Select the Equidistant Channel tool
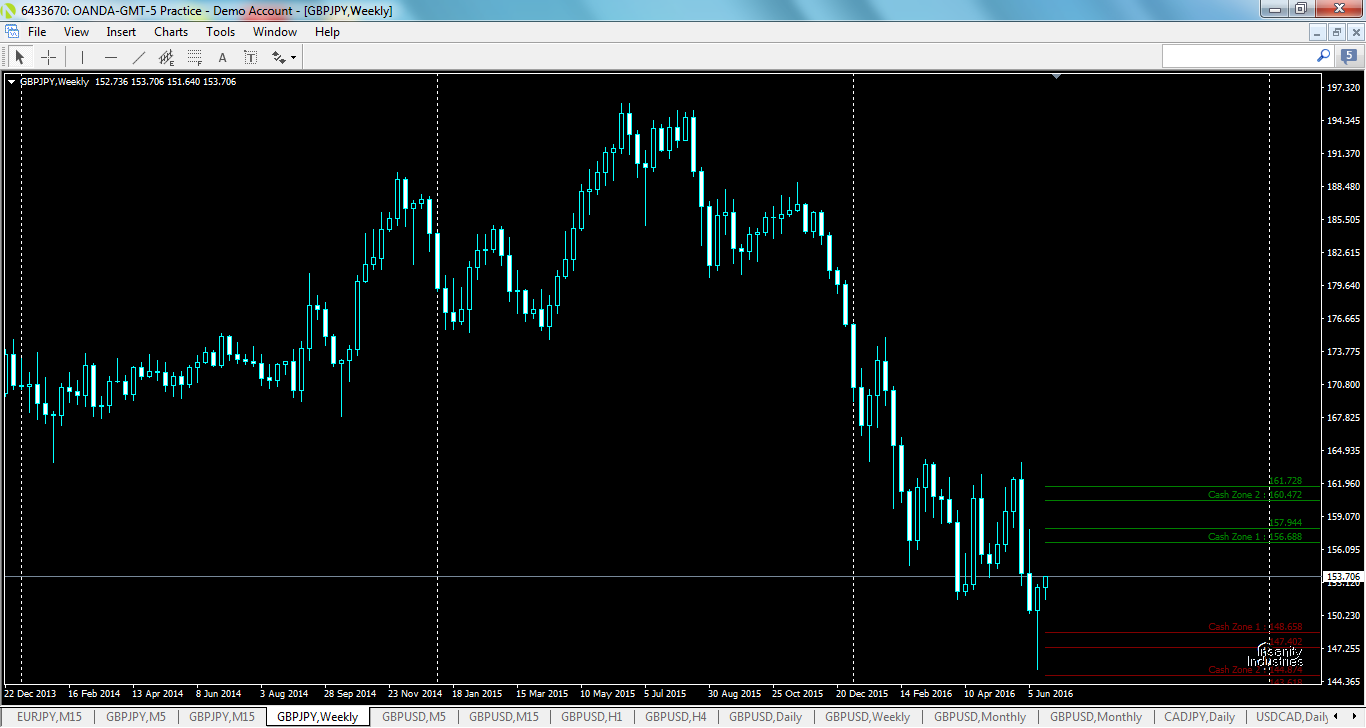The width and height of the screenshot is (1366, 728). click(x=166, y=56)
